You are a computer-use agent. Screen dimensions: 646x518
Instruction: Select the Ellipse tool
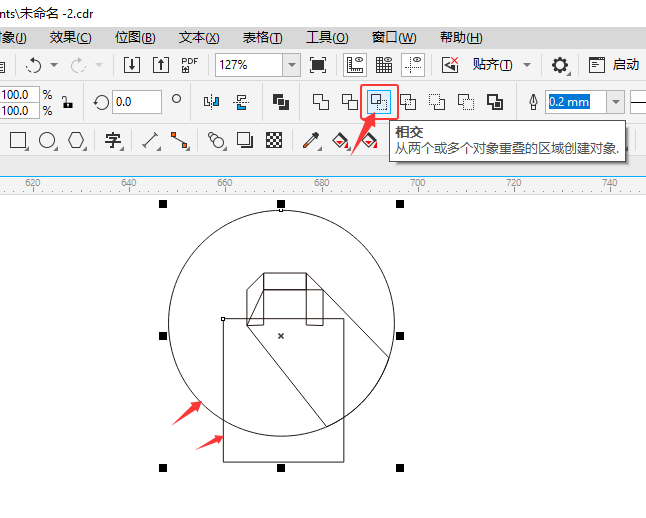coord(47,140)
